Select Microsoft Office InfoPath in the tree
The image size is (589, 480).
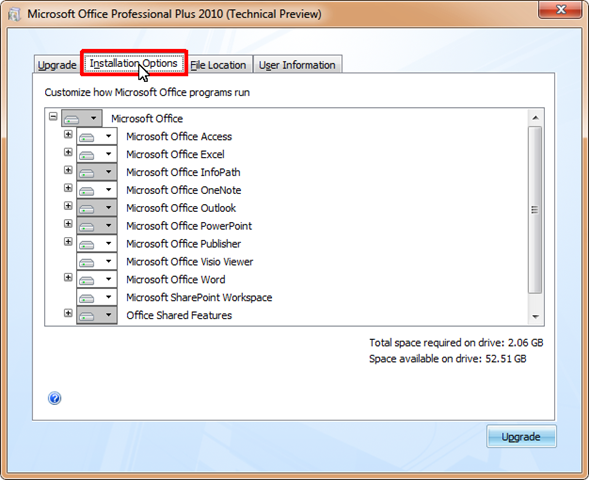tap(183, 172)
